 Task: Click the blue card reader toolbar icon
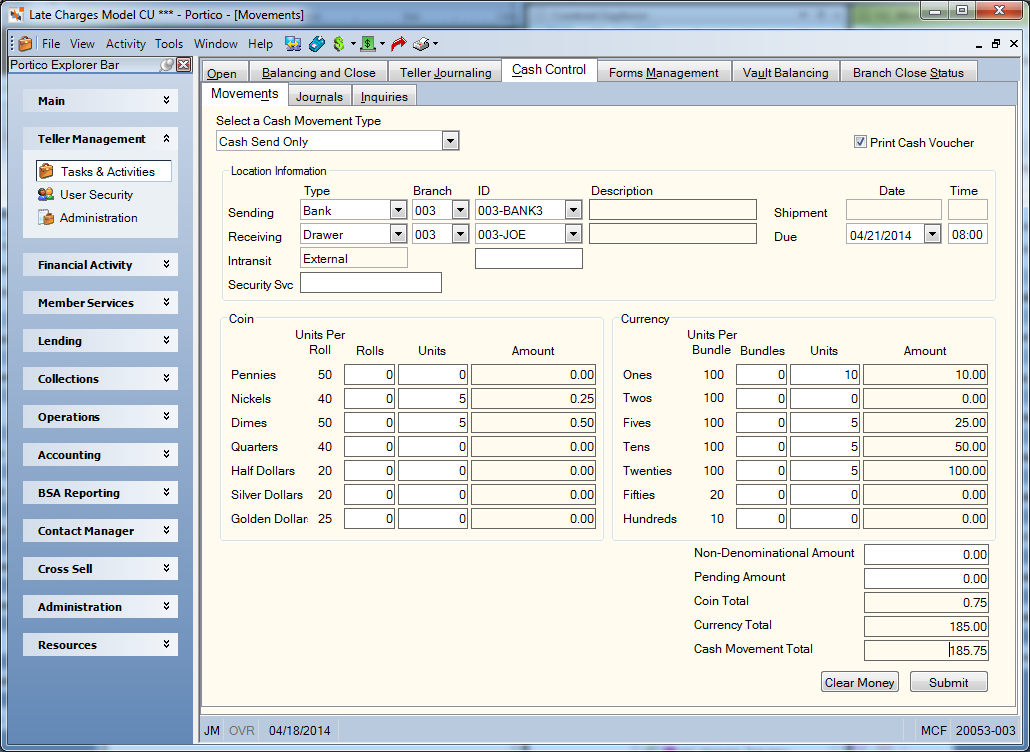(x=317, y=44)
